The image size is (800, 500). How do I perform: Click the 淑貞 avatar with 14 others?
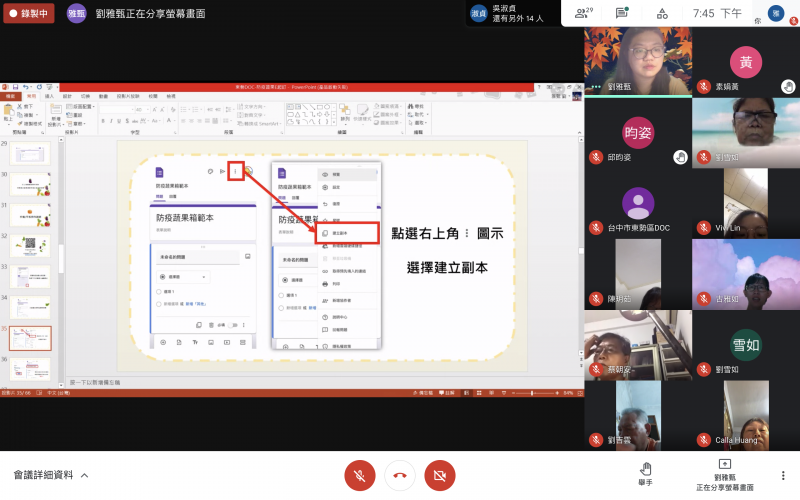coord(479,14)
